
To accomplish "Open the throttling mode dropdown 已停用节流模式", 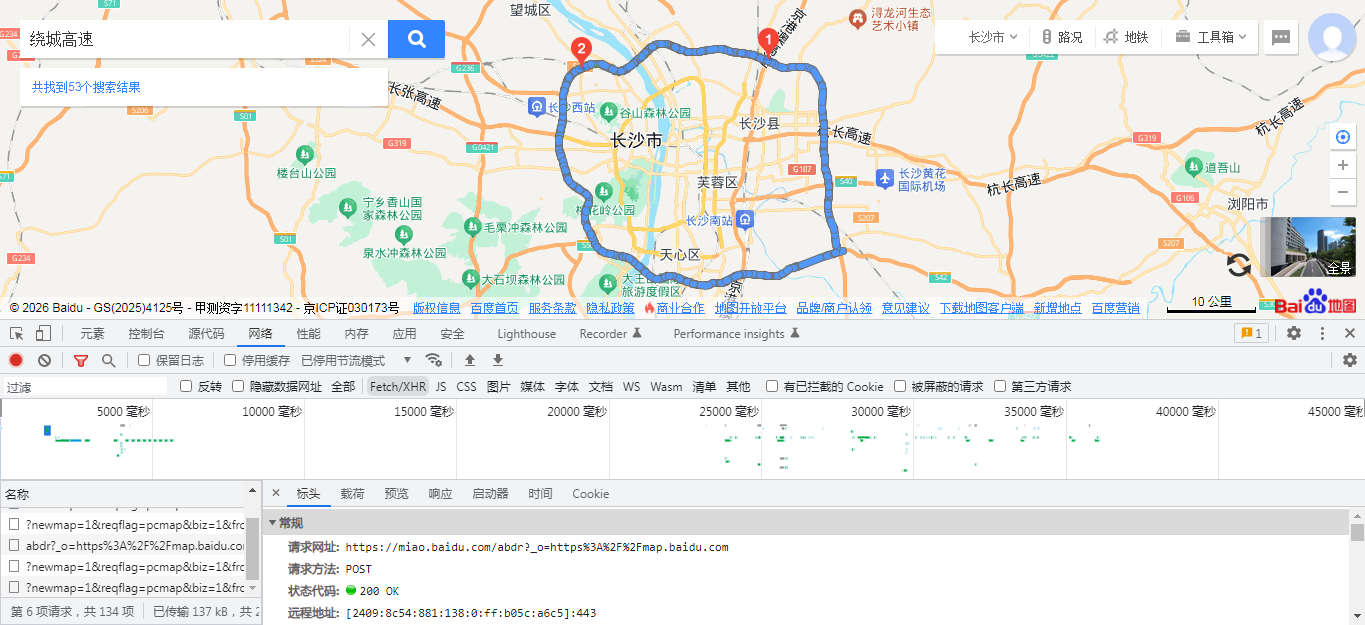I will click(x=357, y=360).
